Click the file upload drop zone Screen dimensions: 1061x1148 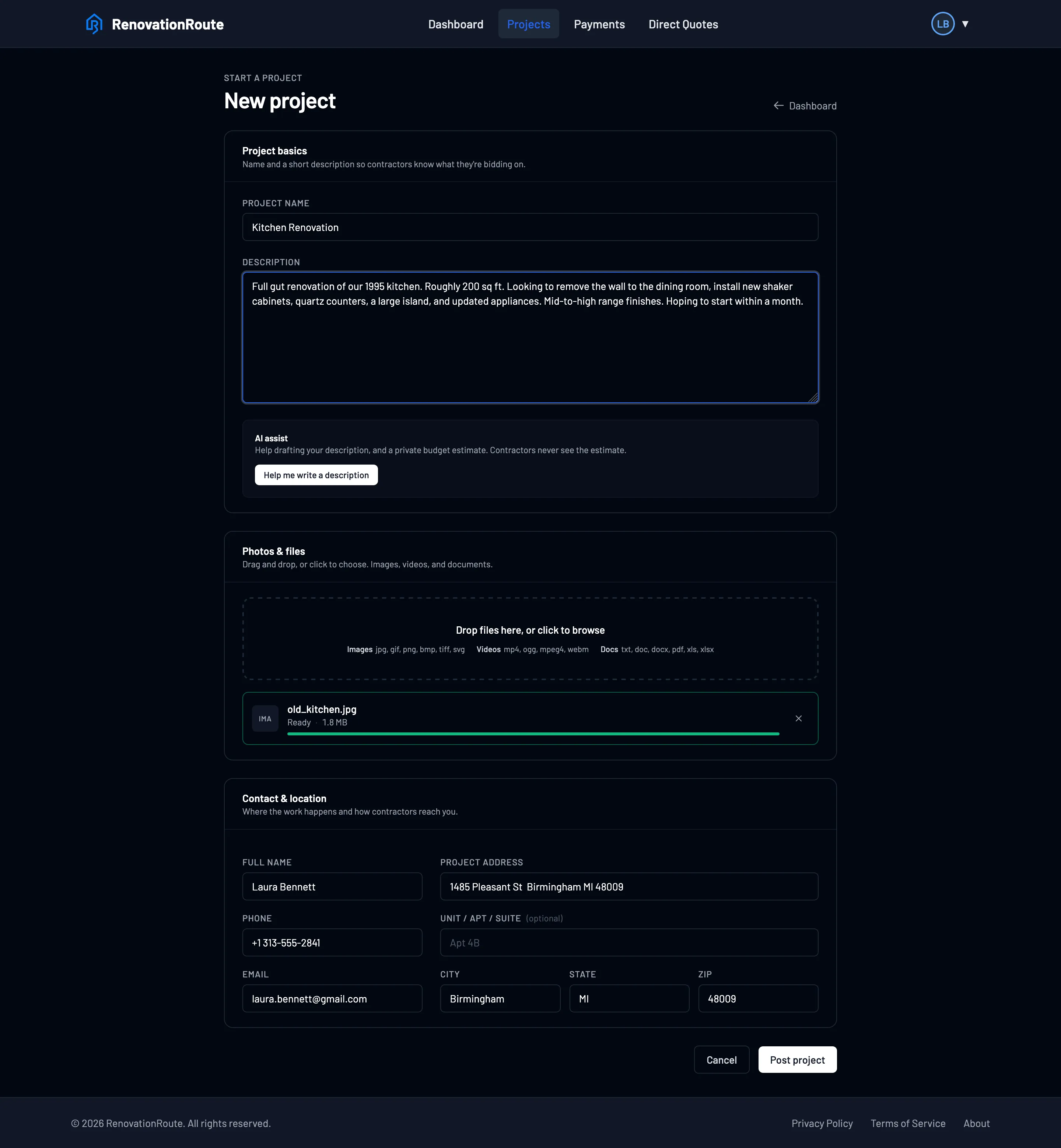tap(530, 638)
